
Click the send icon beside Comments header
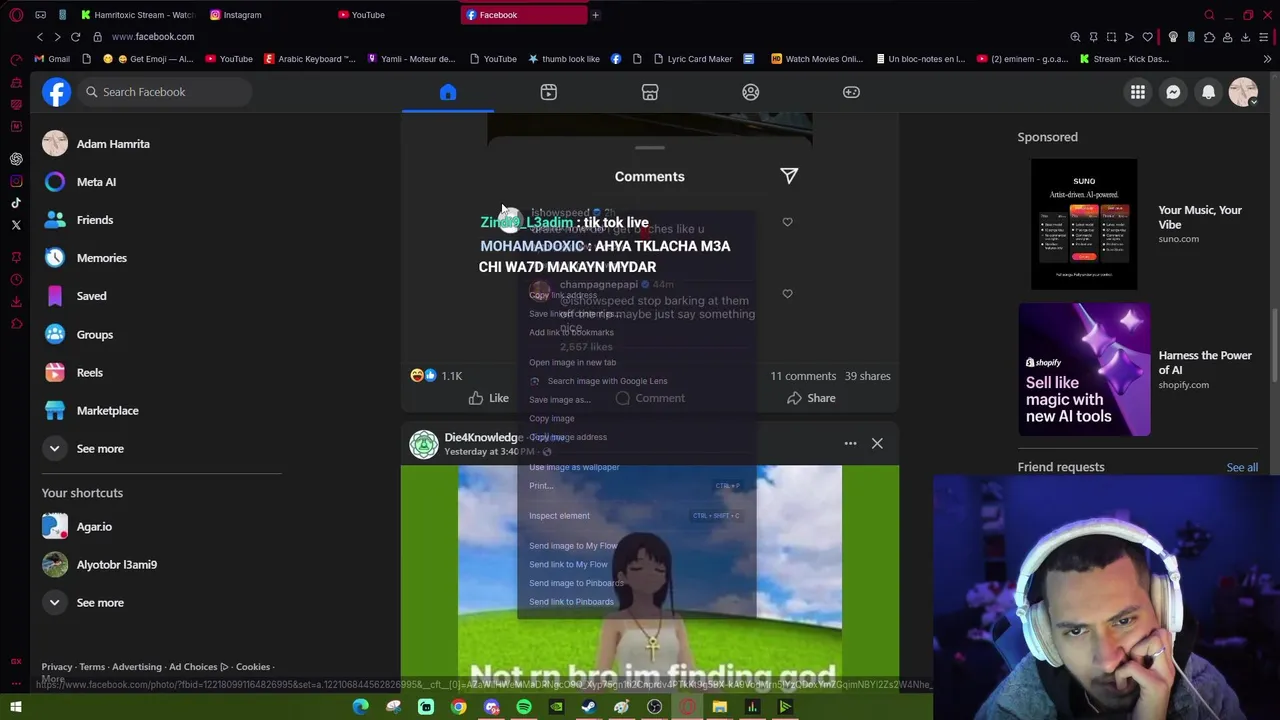[789, 176]
